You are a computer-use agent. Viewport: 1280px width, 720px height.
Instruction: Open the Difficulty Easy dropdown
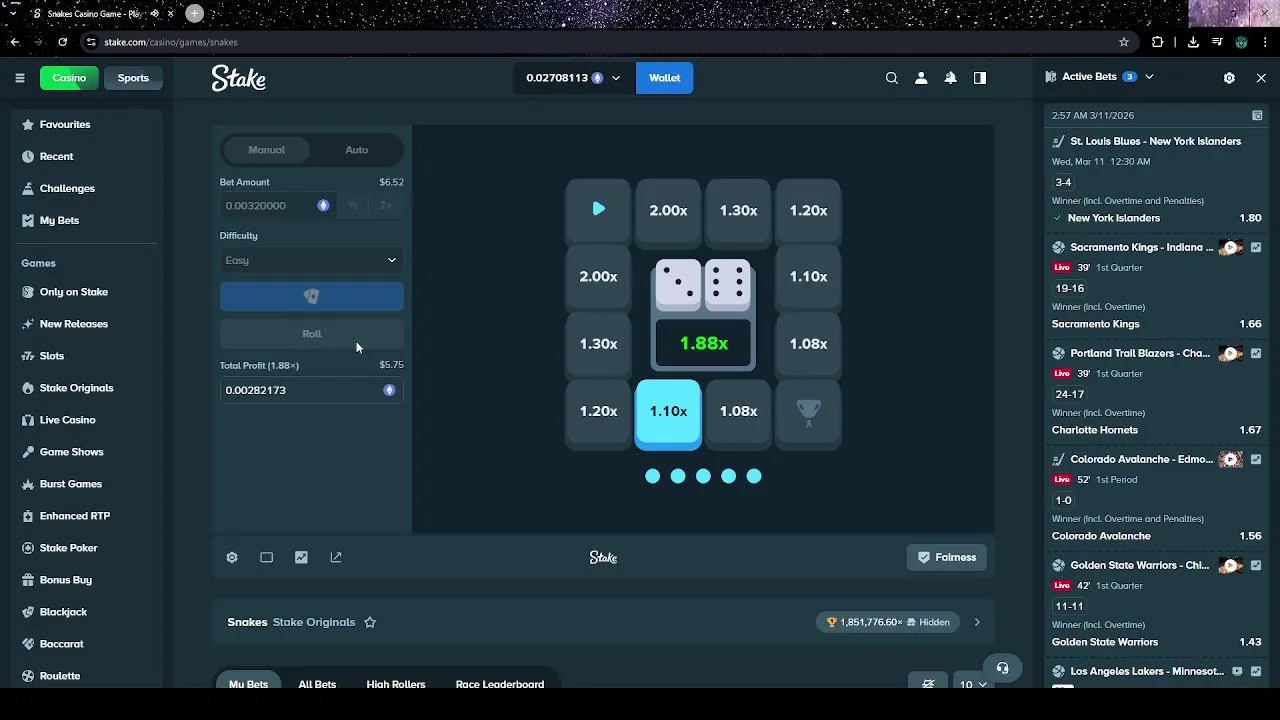pos(312,260)
